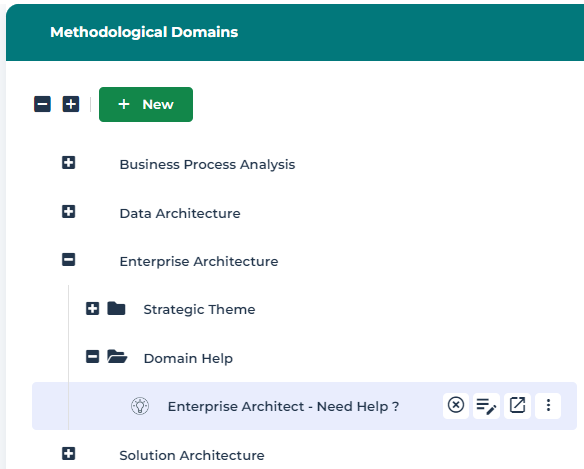Viewport: 584px width, 469px height.
Task: Click the green New button
Action: (x=146, y=104)
